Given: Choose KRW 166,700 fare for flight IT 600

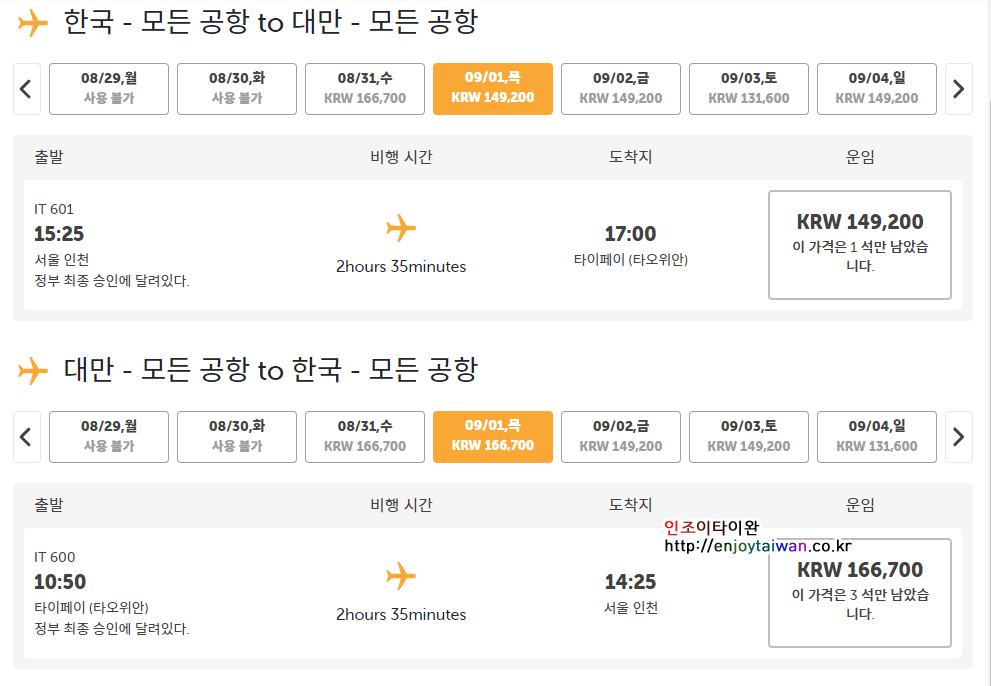Looking at the screenshot, I should tap(860, 592).
